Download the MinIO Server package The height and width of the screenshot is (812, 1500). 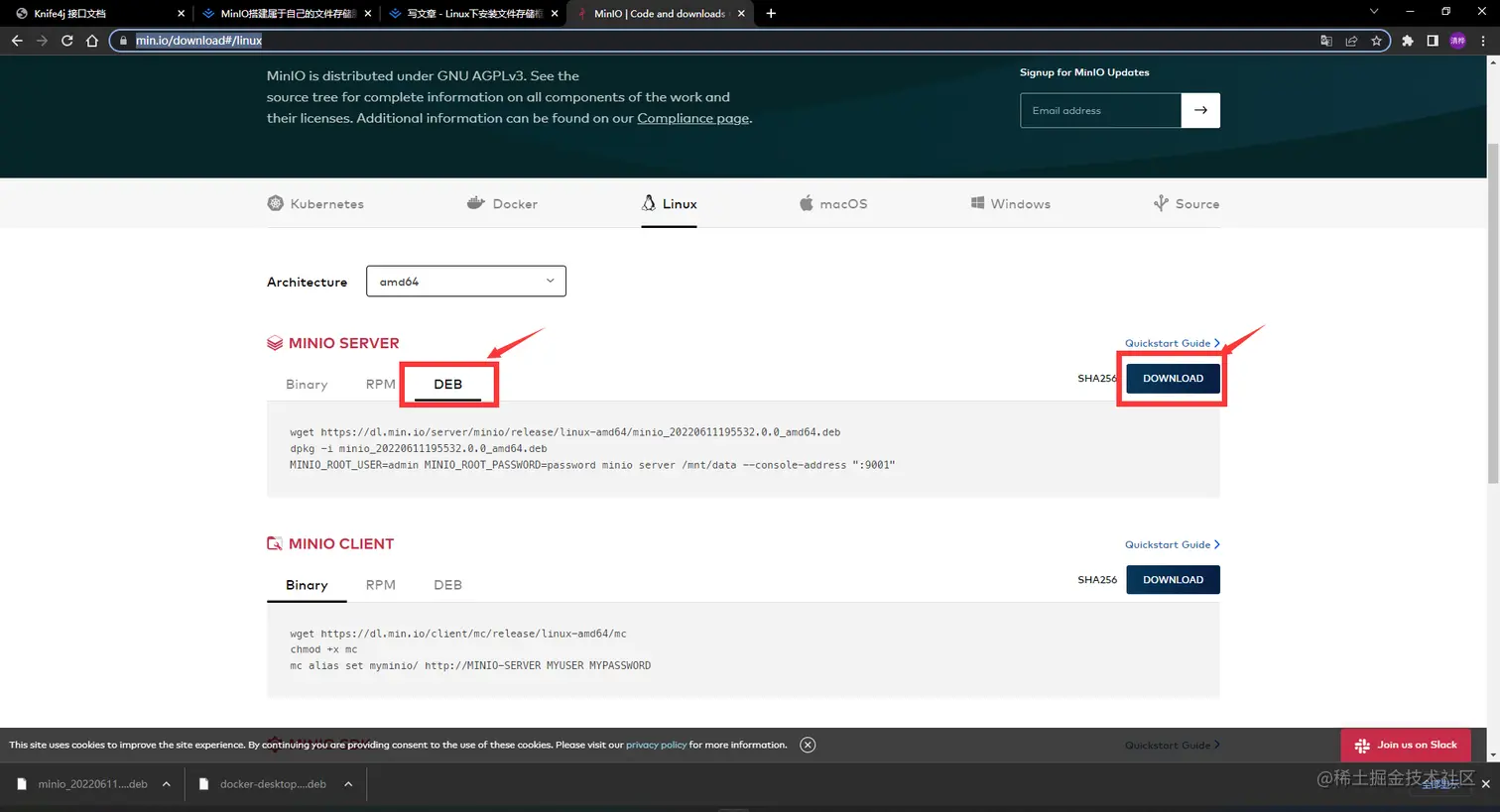tap(1173, 378)
